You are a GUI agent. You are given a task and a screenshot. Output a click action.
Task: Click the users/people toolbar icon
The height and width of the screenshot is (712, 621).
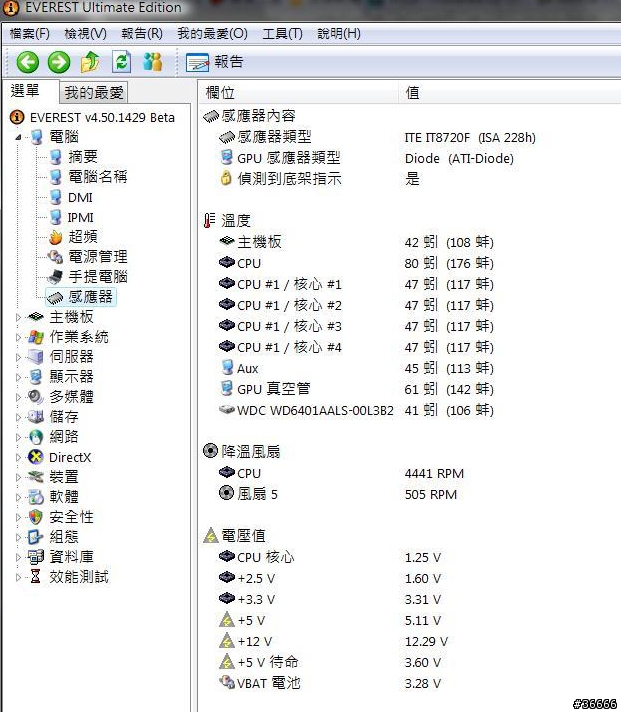pyautogui.click(x=153, y=62)
